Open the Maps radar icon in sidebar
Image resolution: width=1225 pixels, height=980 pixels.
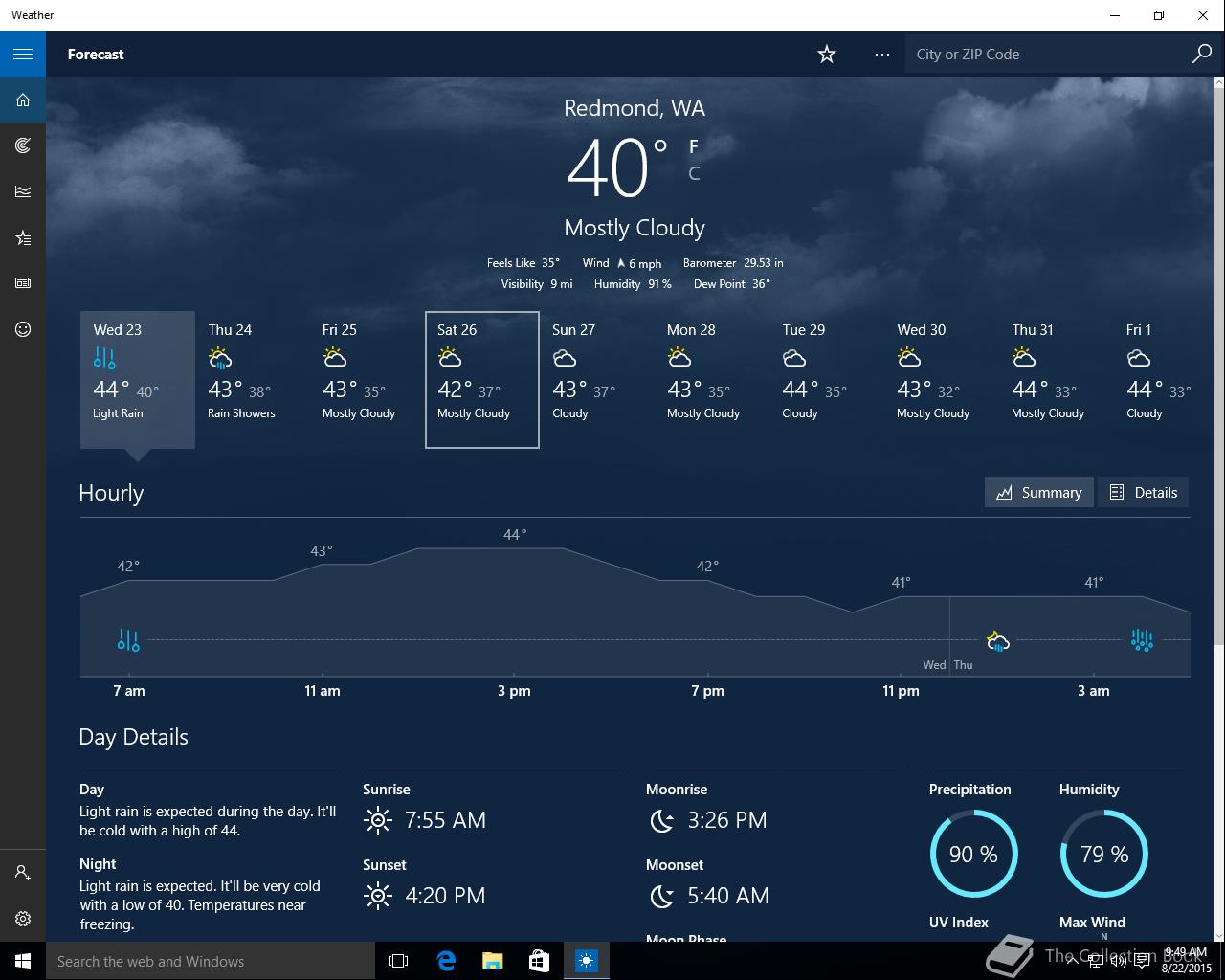[23, 145]
